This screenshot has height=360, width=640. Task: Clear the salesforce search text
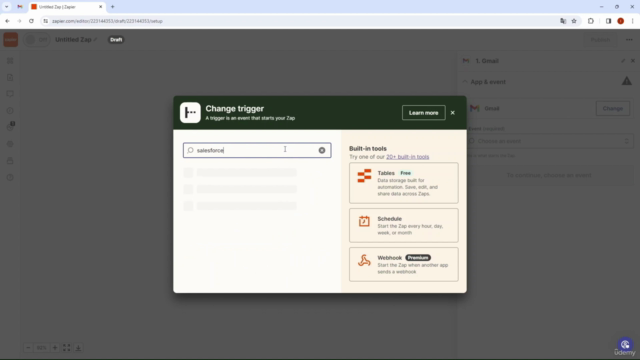coord(322,150)
